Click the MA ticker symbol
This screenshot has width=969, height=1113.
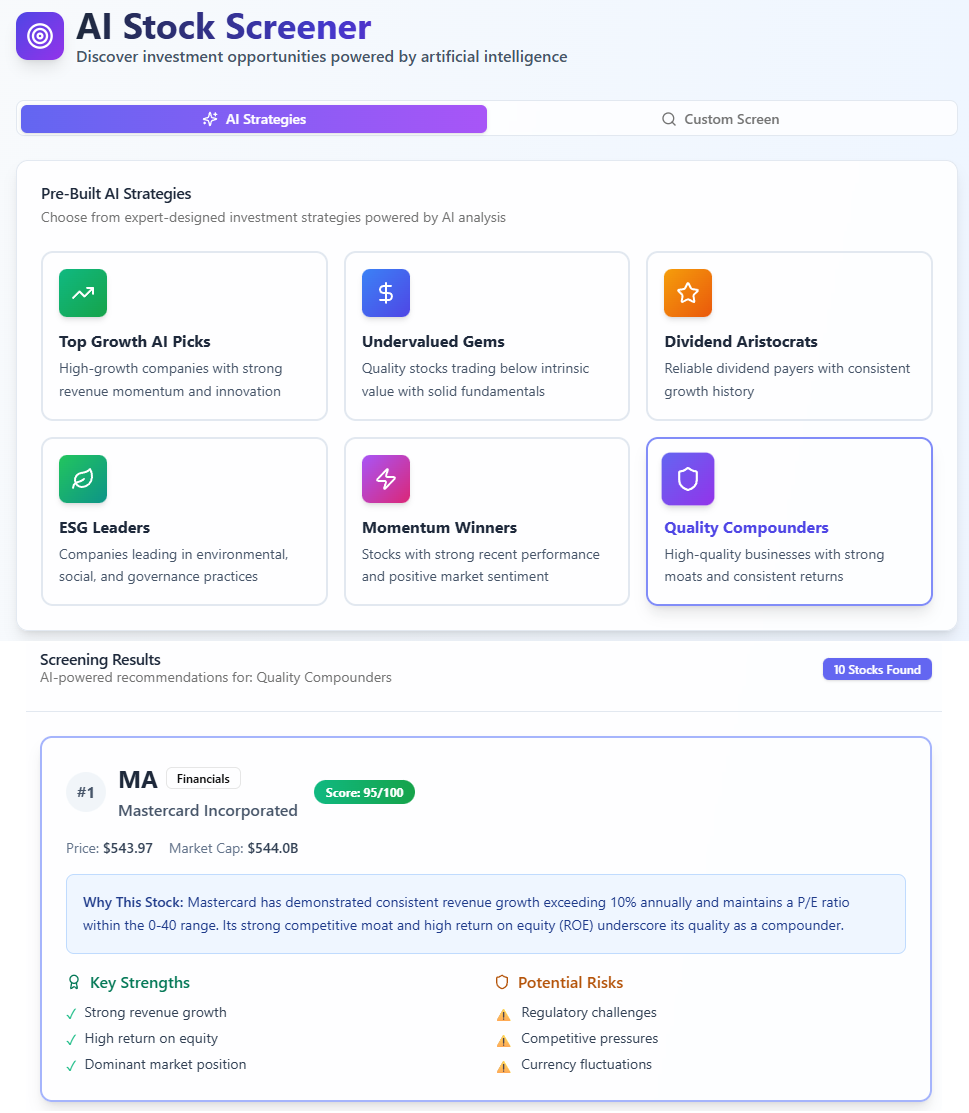138,779
